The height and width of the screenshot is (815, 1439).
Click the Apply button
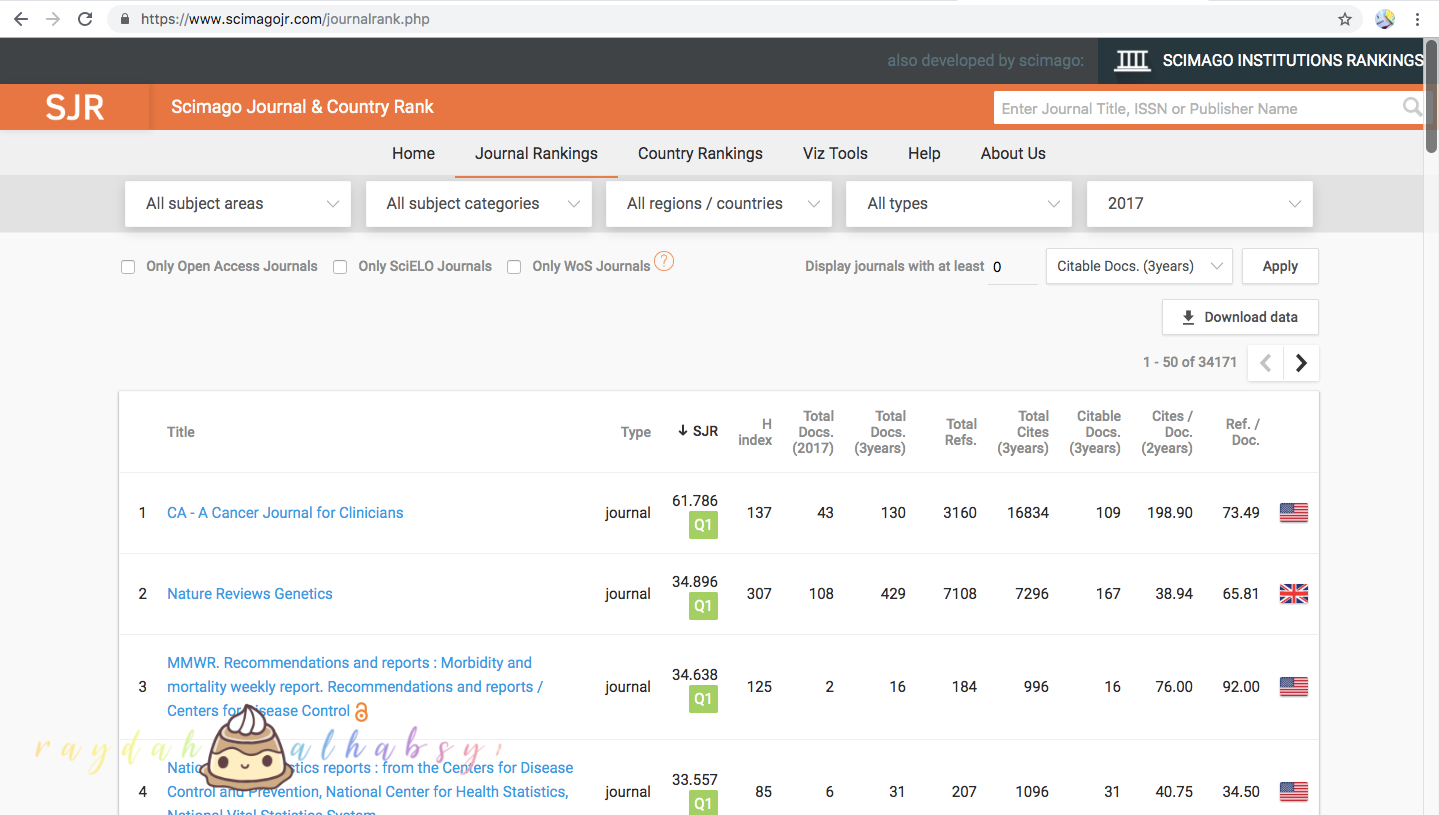click(1280, 266)
